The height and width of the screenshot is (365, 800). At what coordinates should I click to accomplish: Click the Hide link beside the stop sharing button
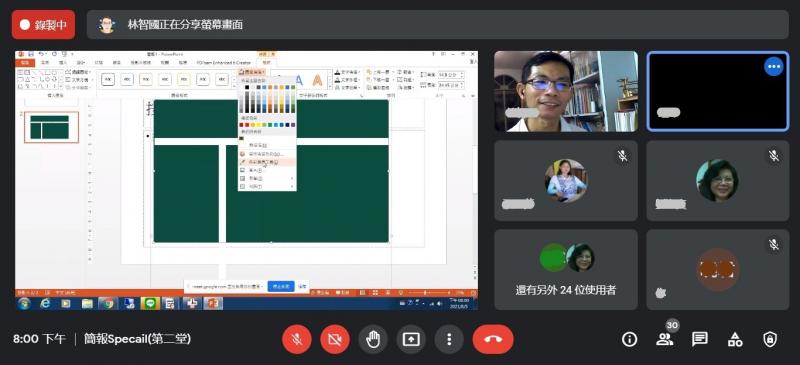pos(302,286)
